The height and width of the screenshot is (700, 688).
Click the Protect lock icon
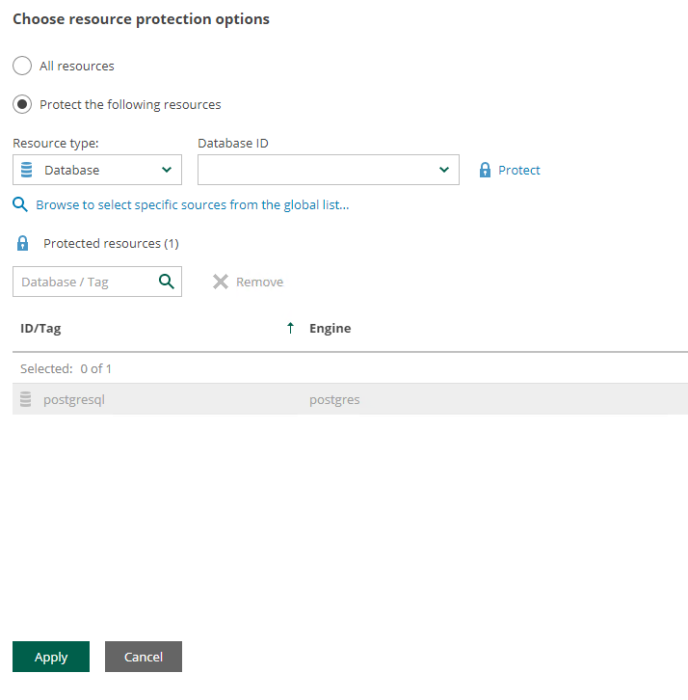coord(485,170)
